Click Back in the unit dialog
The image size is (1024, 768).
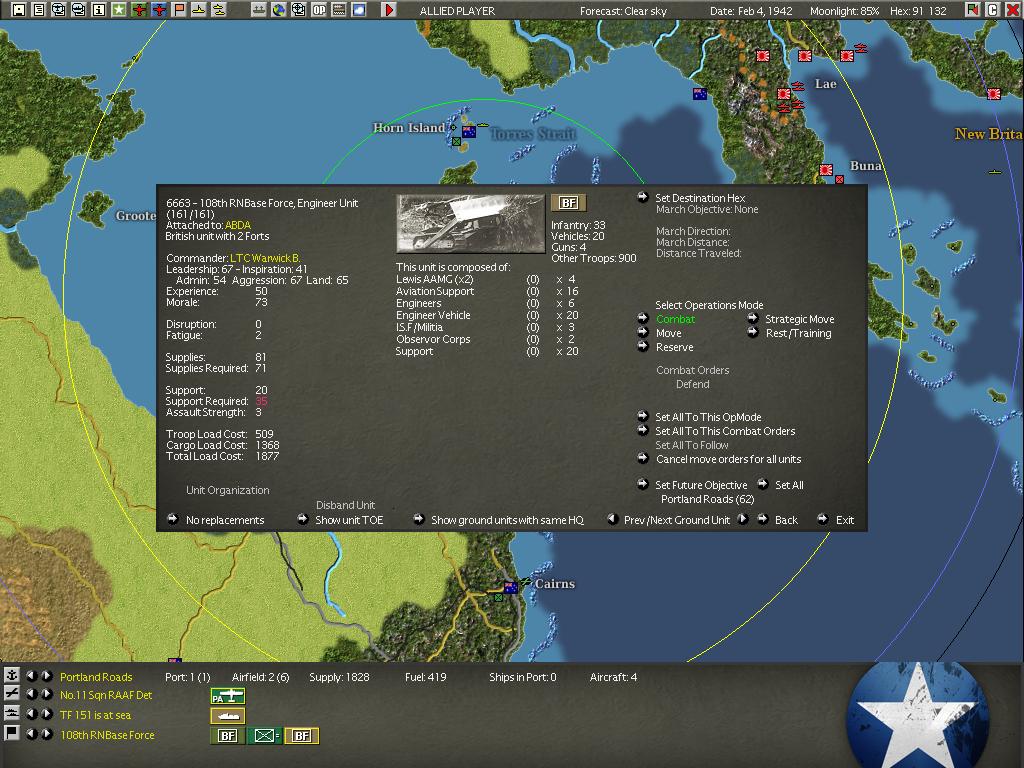pyautogui.click(x=786, y=520)
